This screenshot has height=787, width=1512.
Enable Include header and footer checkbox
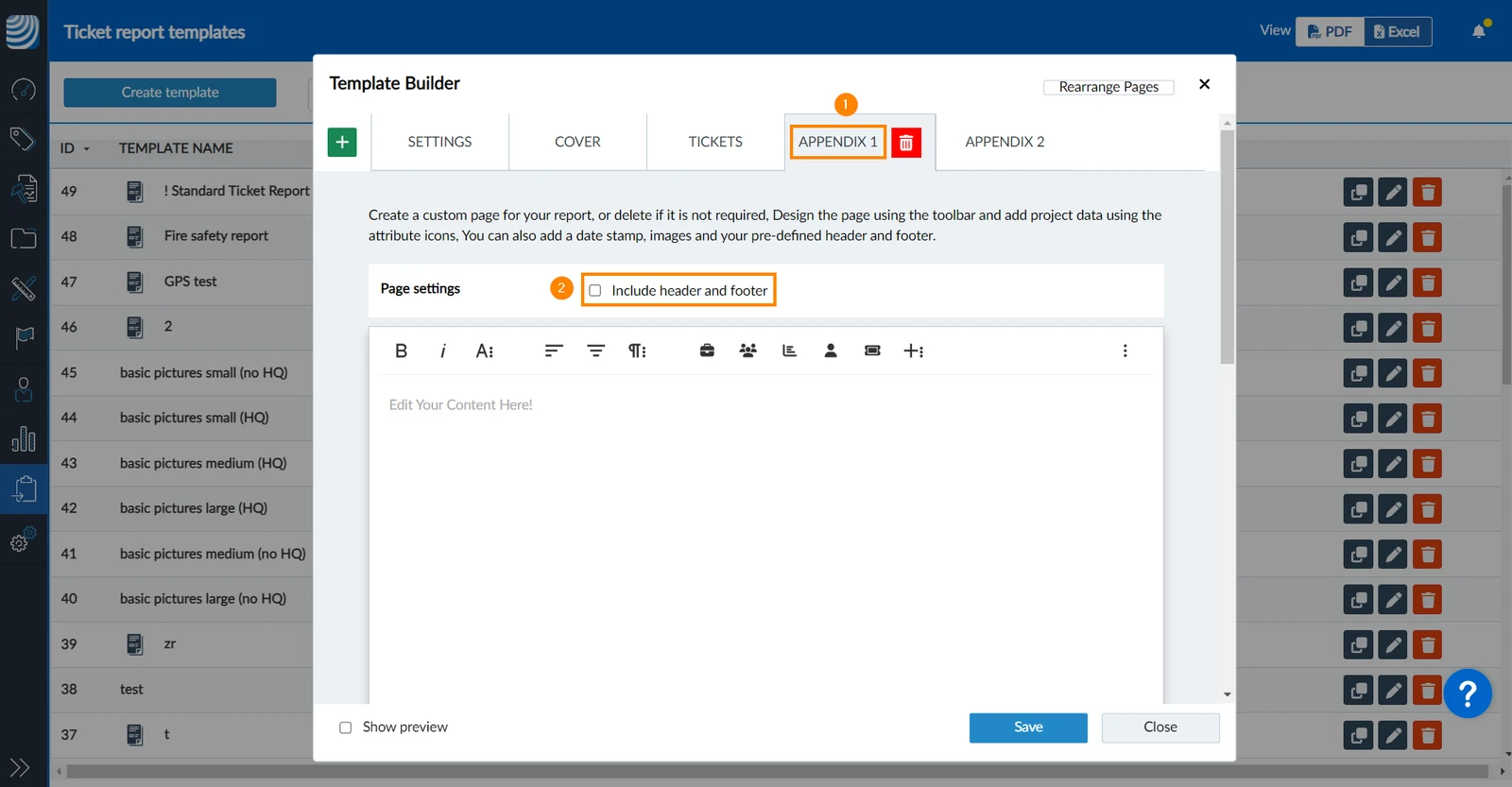pyautogui.click(x=595, y=290)
